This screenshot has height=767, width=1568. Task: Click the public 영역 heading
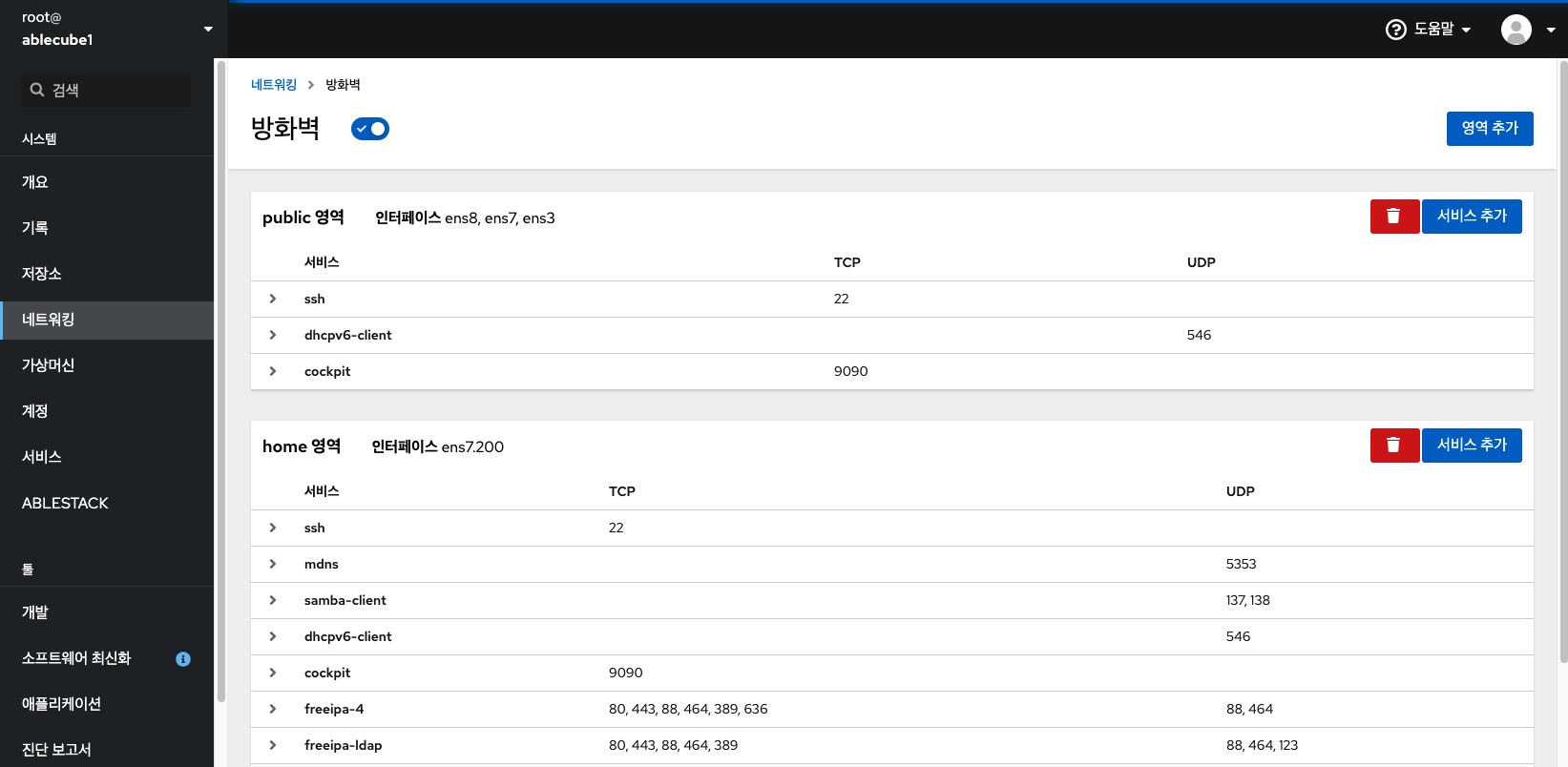click(303, 218)
